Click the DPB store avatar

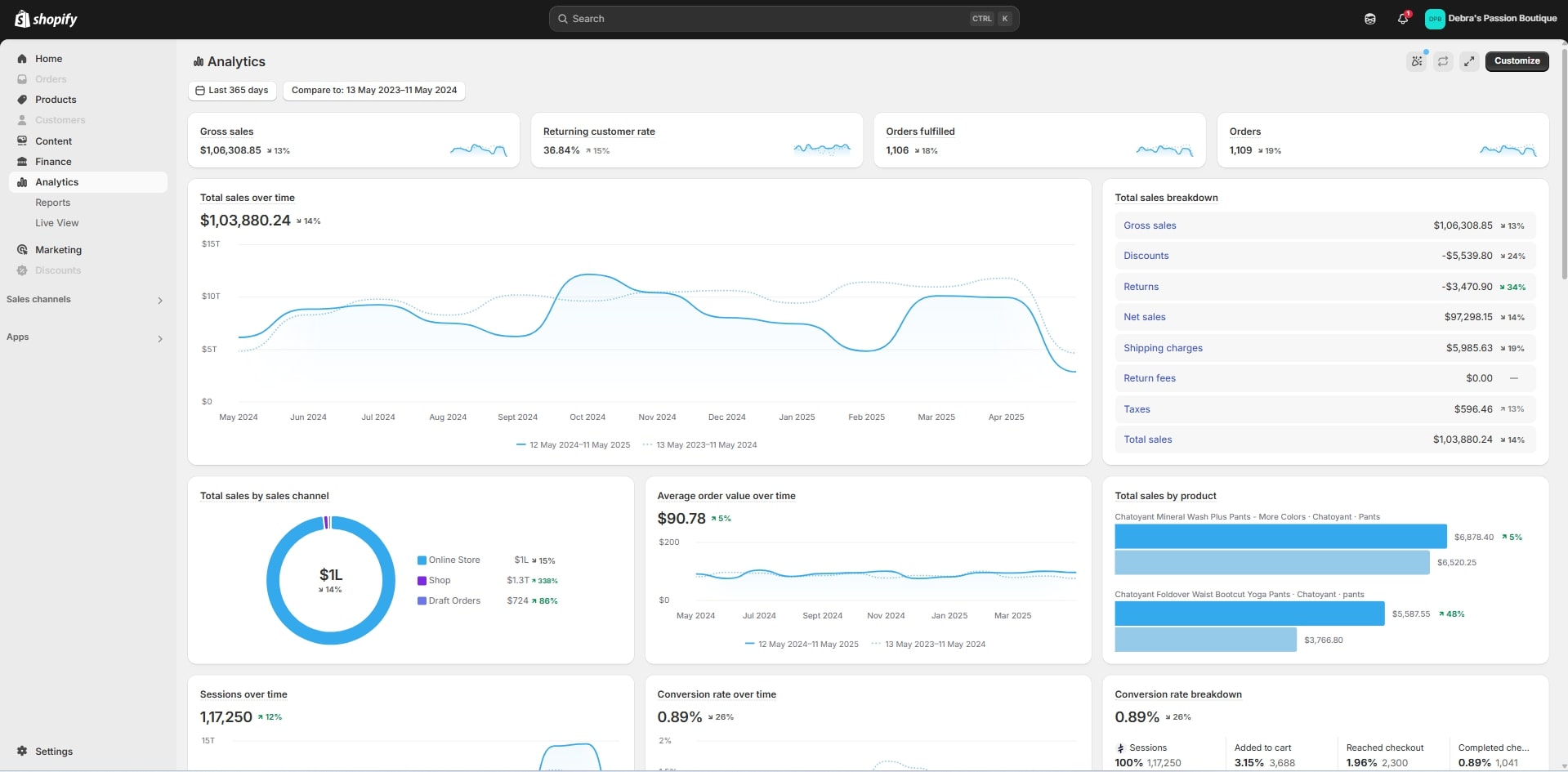click(1435, 19)
